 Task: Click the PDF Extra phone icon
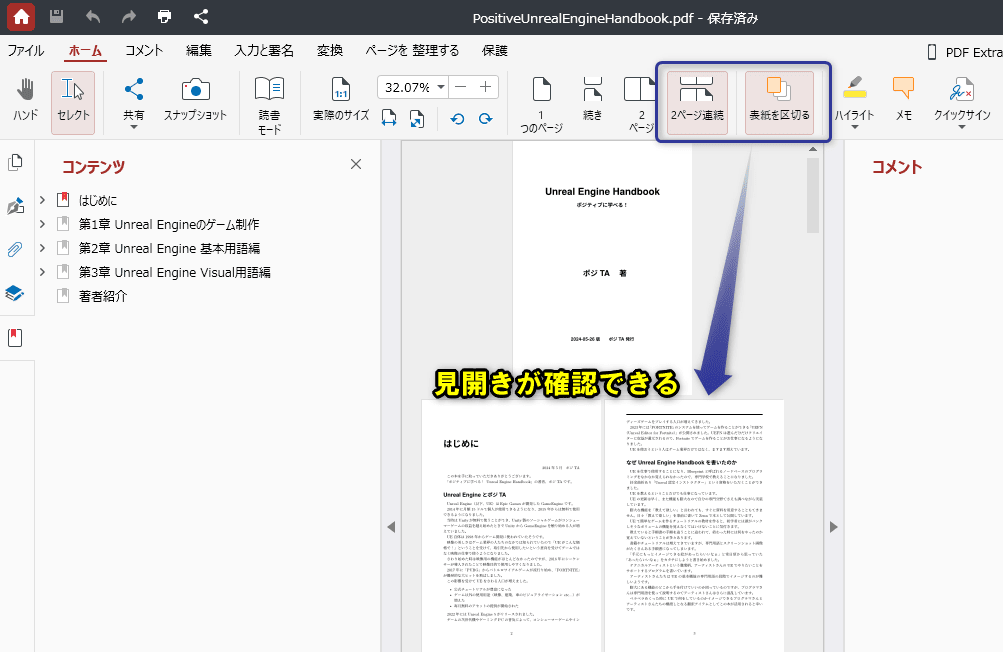[x=932, y=52]
